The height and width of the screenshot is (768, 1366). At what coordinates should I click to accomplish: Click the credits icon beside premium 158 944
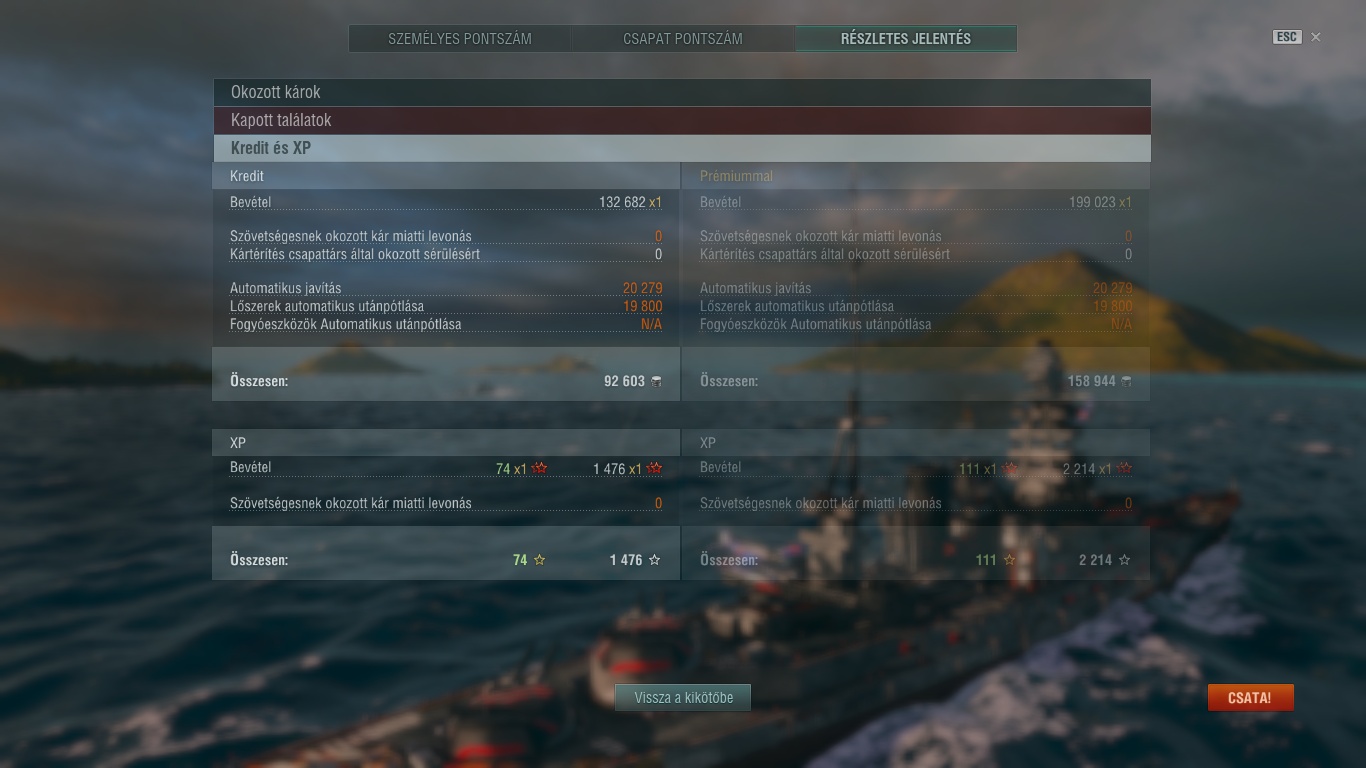[x=1126, y=381]
